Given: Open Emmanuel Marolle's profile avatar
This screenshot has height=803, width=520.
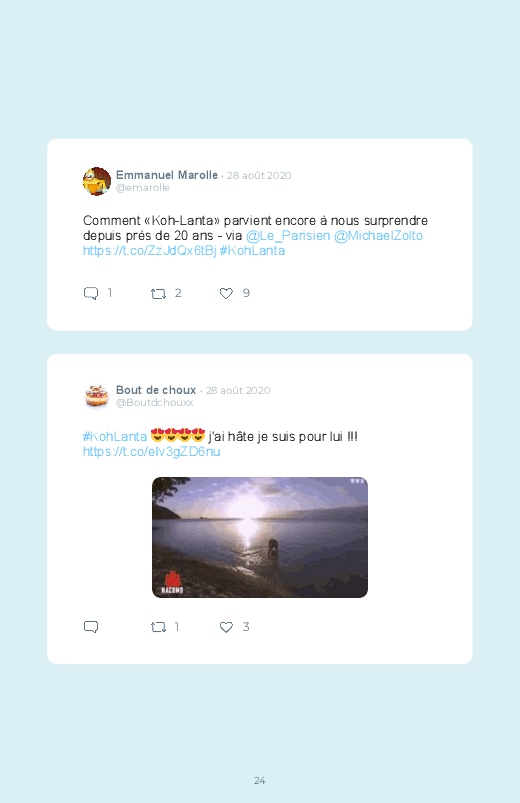Looking at the screenshot, I should click(97, 181).
